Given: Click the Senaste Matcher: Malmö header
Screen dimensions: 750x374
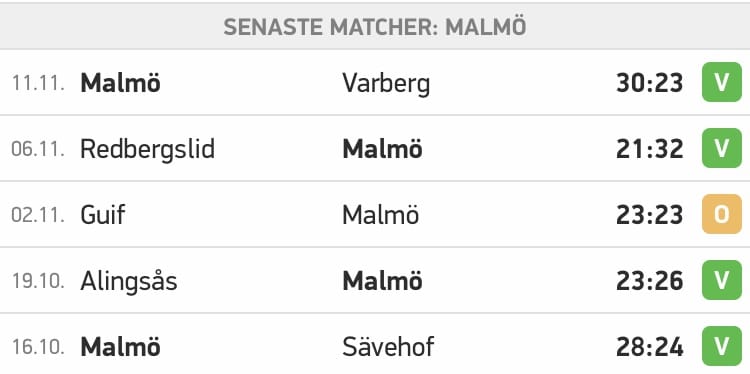Looking at the screenshot, I should pos(375,27).
